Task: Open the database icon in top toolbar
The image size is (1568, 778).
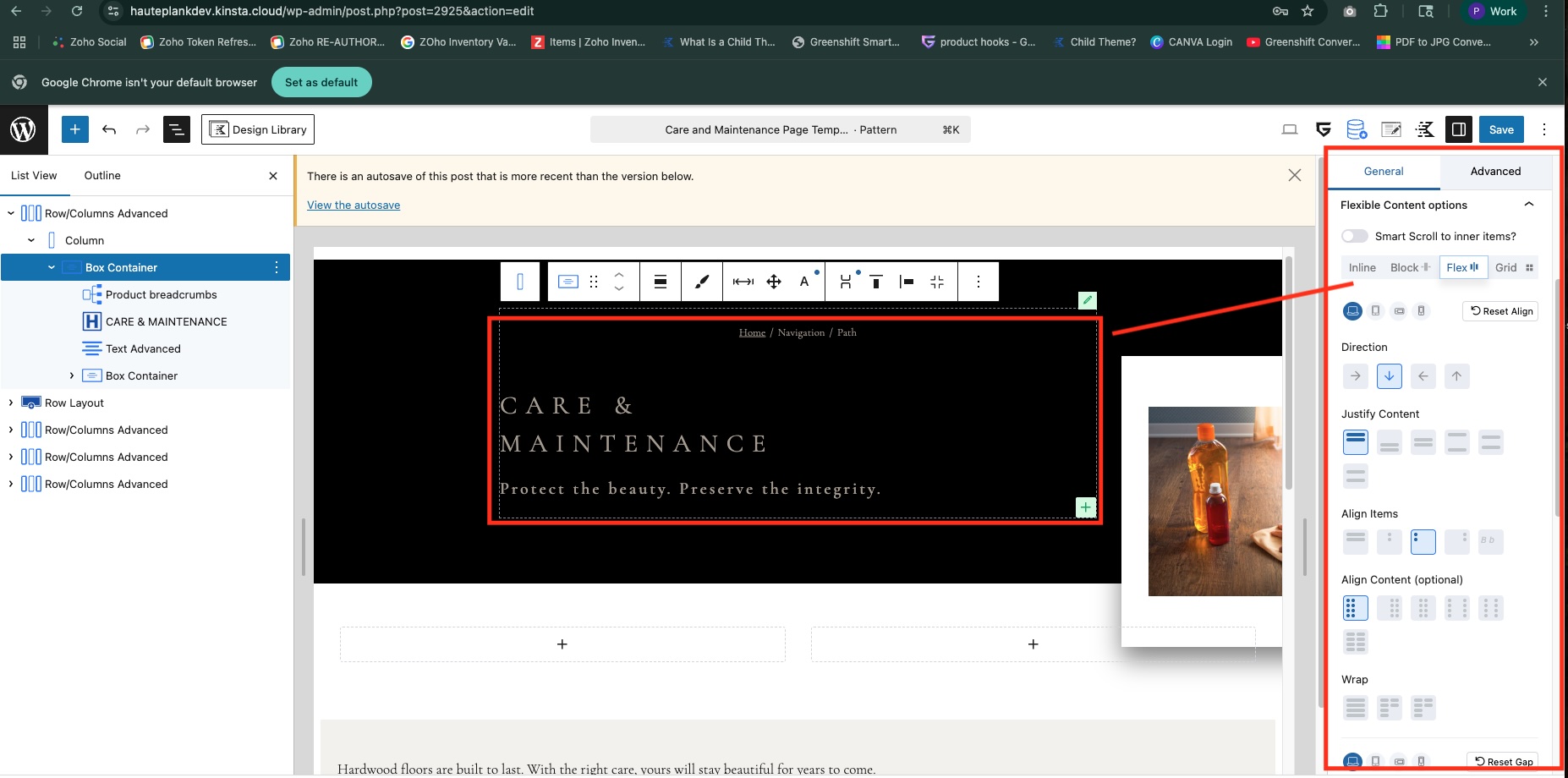Action: [1357, 129]
